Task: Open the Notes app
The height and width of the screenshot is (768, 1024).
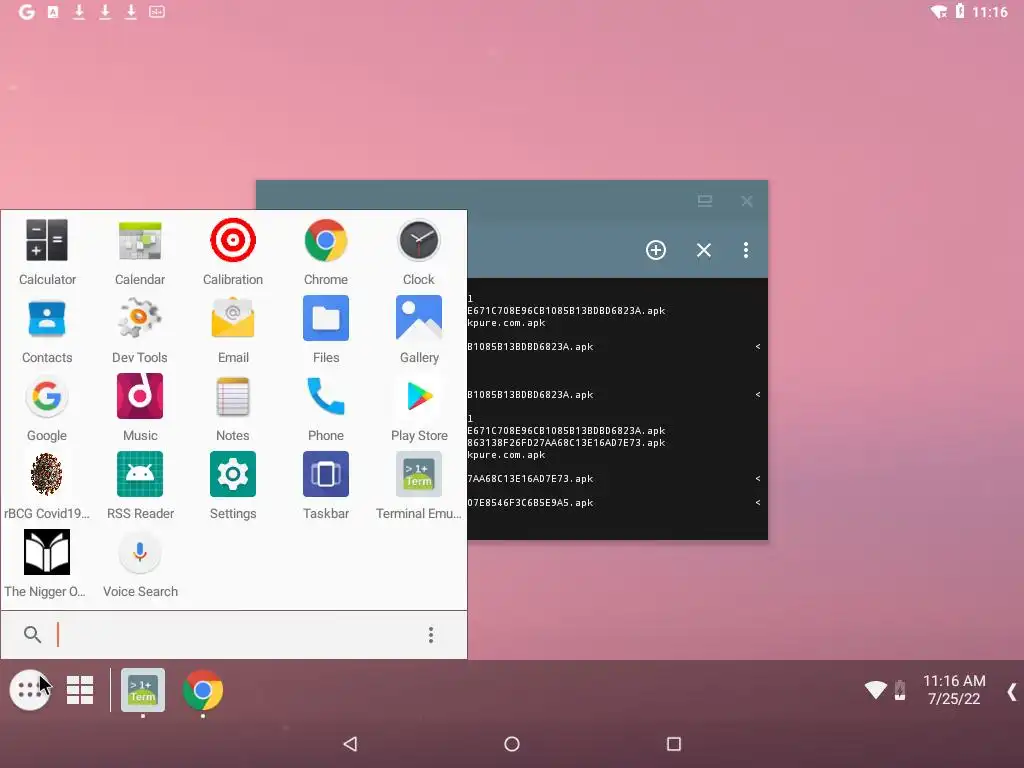Action: coord(233,408)
